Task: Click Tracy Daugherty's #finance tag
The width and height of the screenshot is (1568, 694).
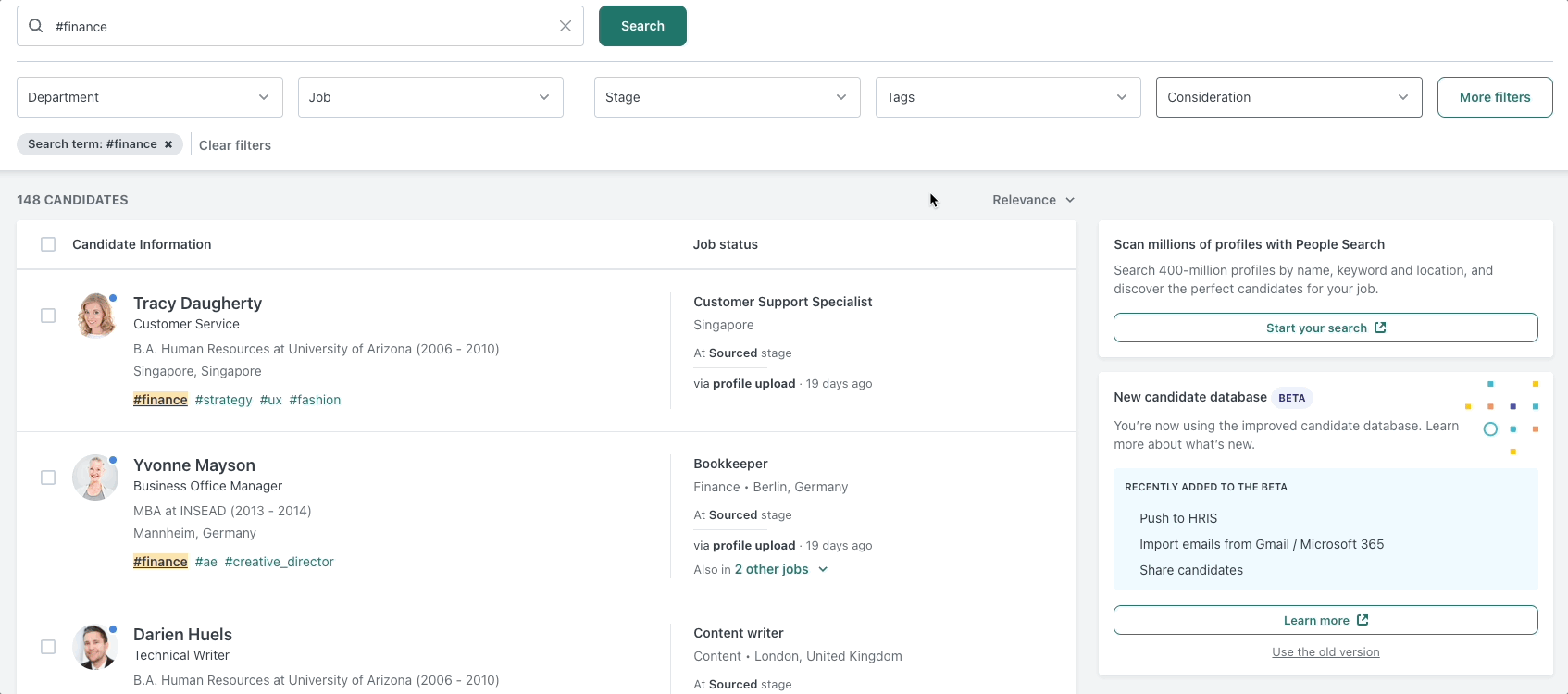Action: (x=160, y=400)
